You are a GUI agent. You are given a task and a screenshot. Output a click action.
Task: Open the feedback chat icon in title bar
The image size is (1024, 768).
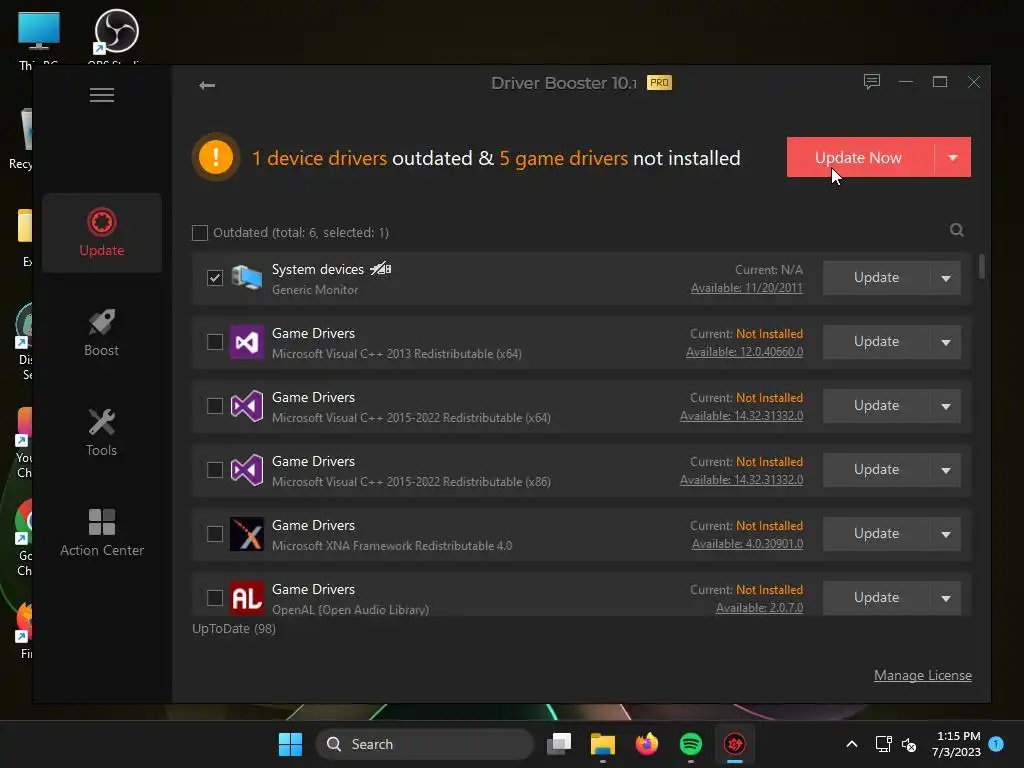(x=872, y=82)
